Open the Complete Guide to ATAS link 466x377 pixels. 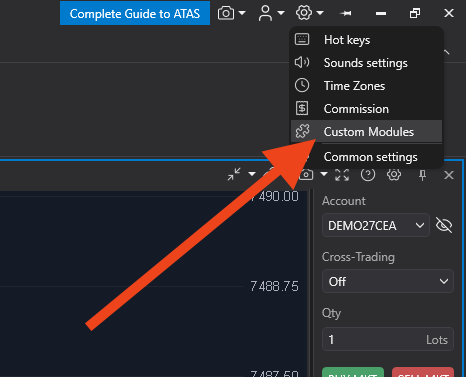[135, 13]
